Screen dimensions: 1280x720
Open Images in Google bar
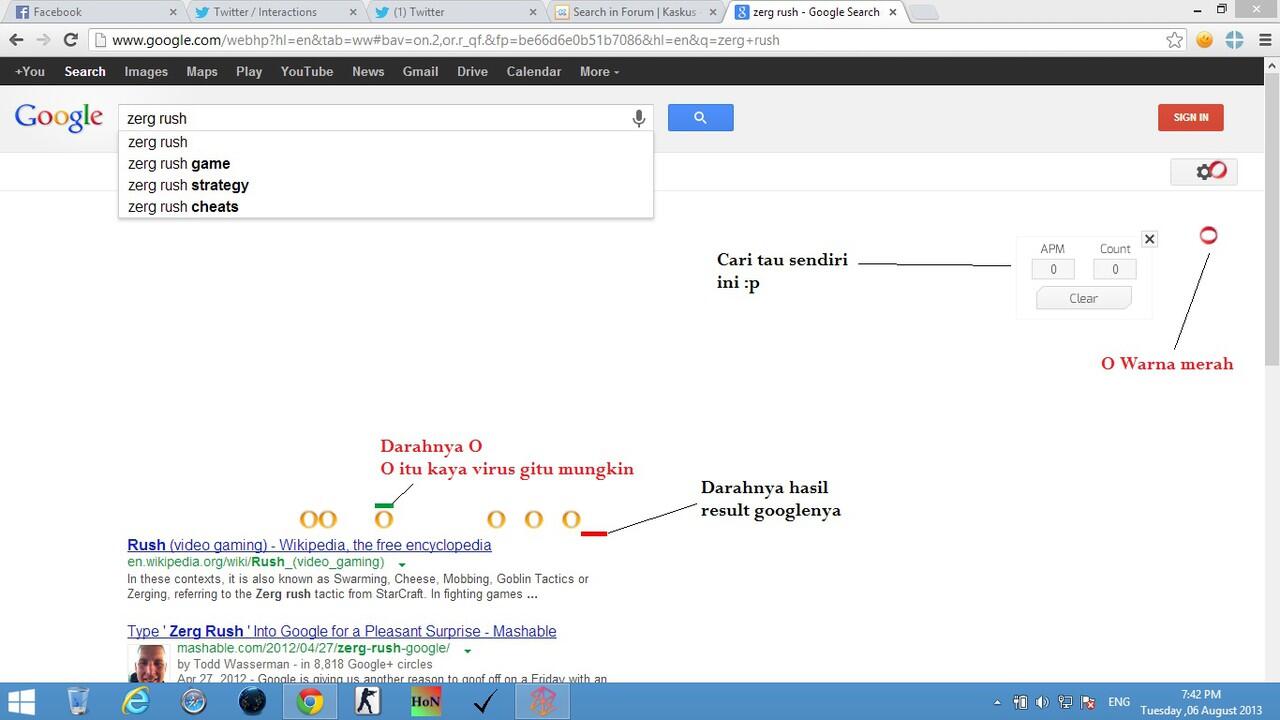click(146, 71)
